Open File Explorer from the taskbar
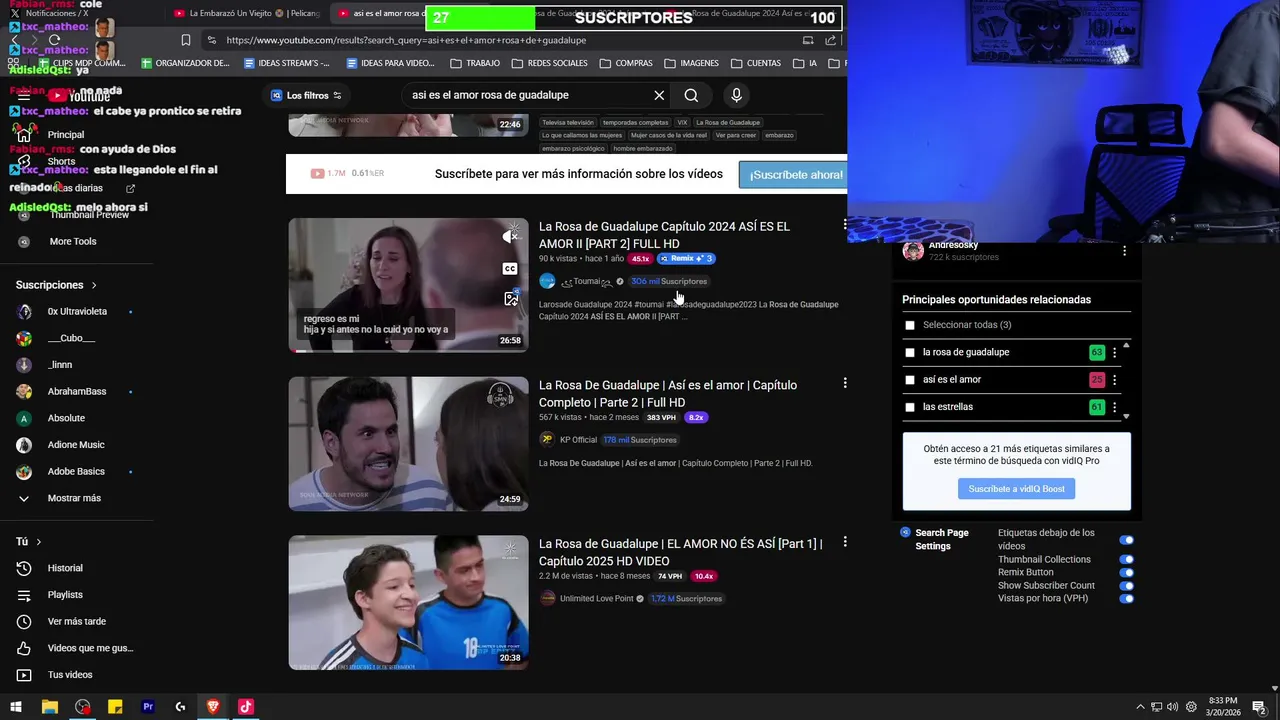Screen dimensions: 1280x720 (x=49, y=707)
